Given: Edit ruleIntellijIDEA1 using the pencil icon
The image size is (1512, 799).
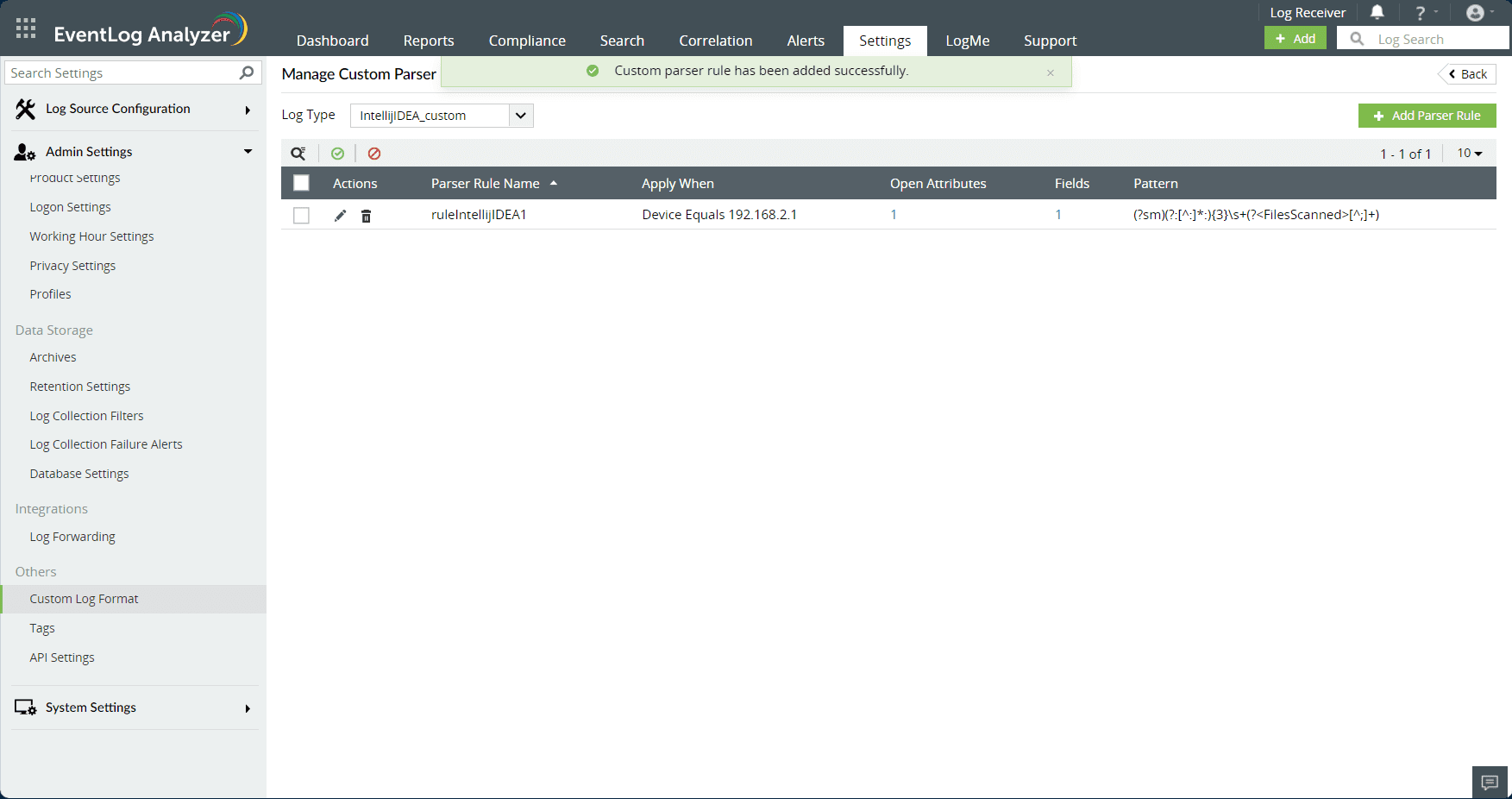Looking at the screenshot, I should (x=340, y=215).
